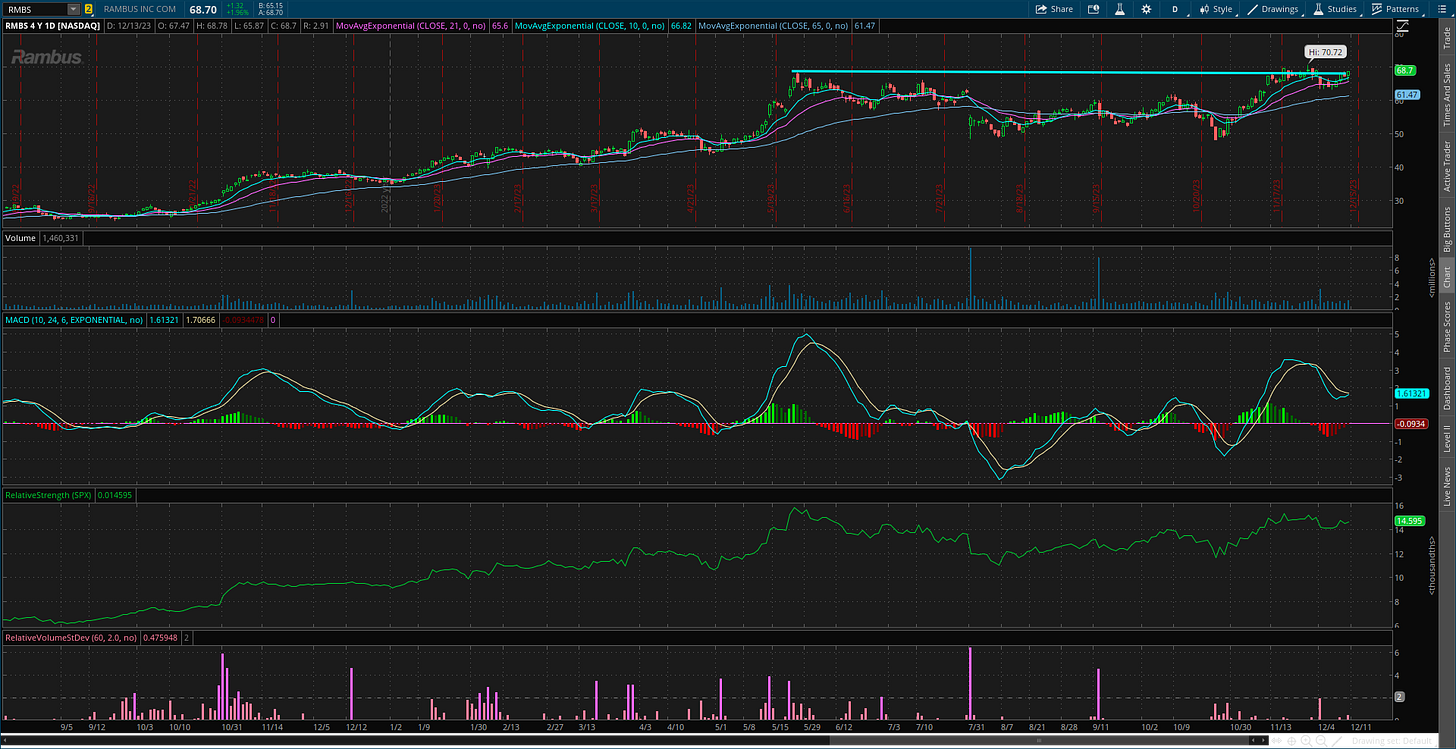Click the pan arrows icon in bottom bar

[x=1276, y=741]
